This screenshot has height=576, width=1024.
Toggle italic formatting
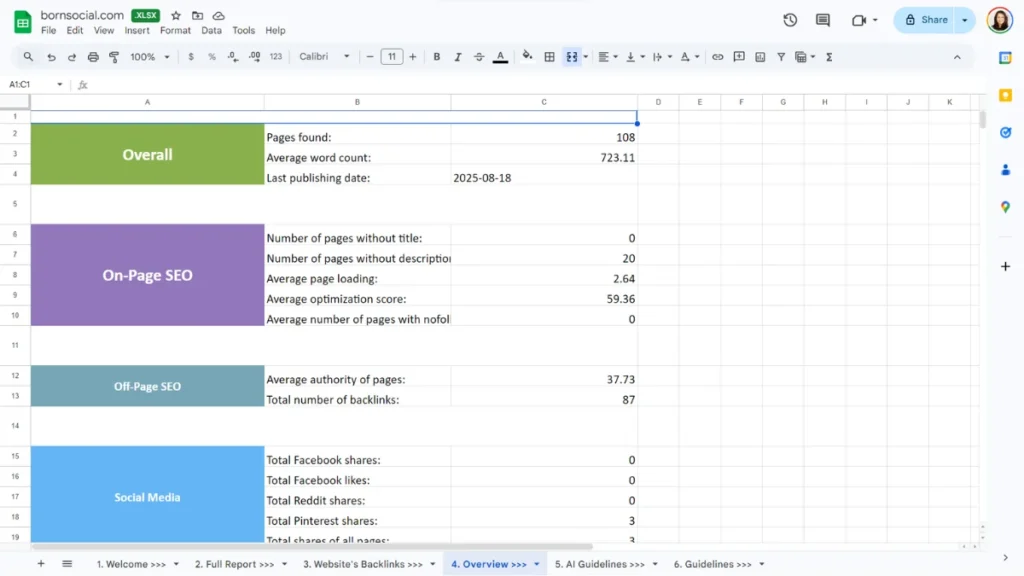pyautogui.click(x=458, y=57)
